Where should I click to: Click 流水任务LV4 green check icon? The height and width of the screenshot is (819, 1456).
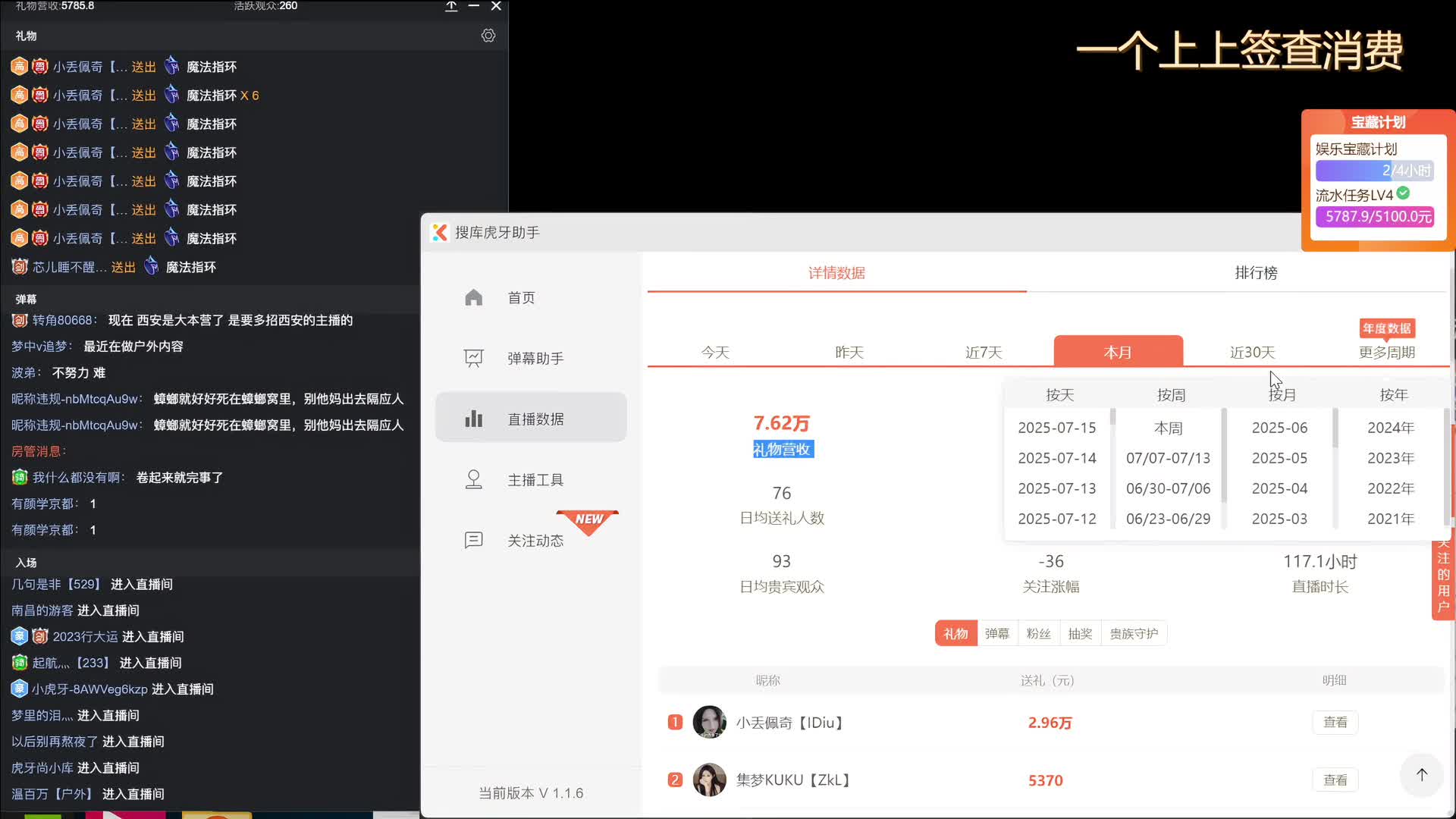[1404, 193]
